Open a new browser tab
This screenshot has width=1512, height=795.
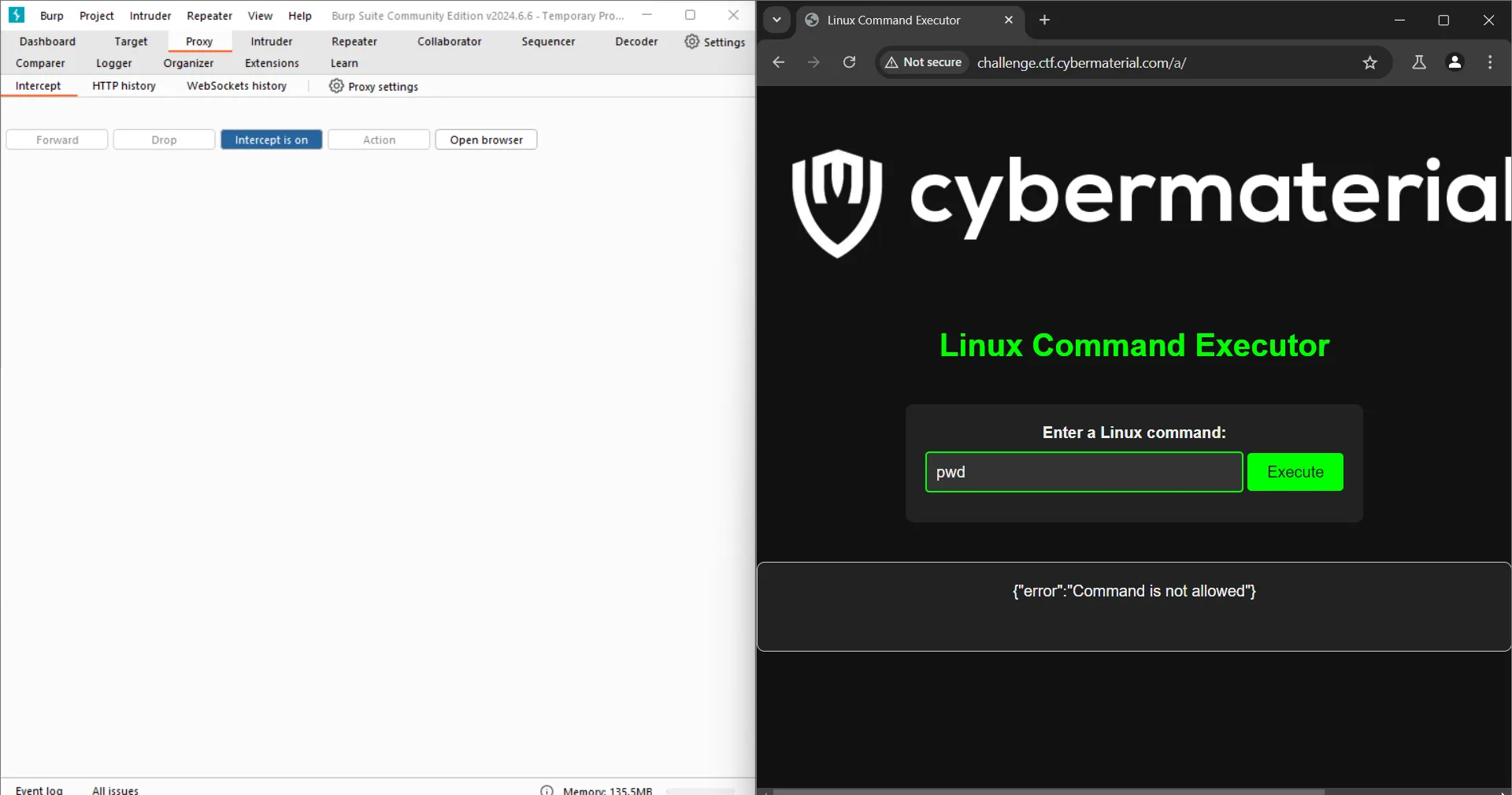[1044, 20]
